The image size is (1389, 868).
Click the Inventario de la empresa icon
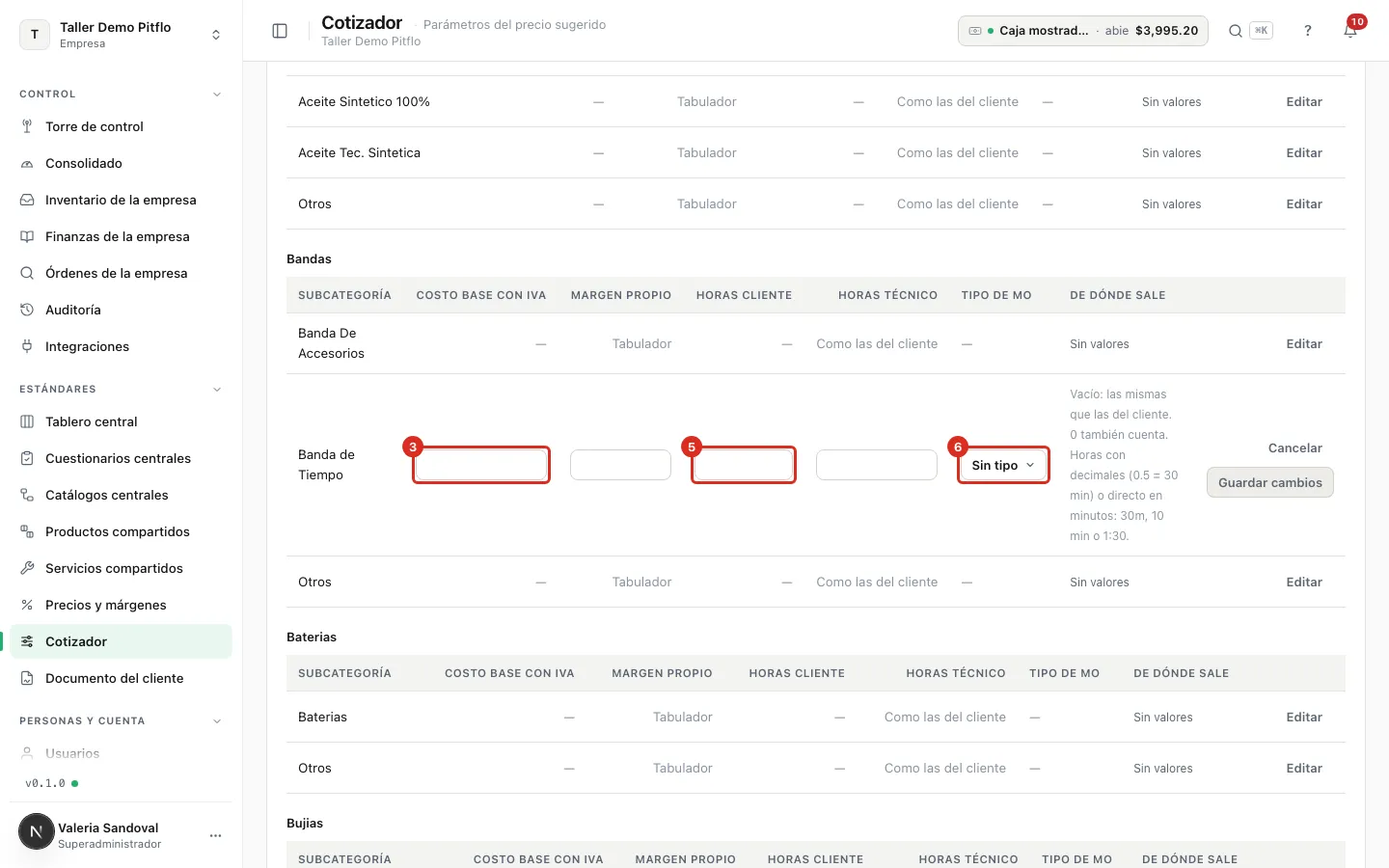click(x=27, y=200)
